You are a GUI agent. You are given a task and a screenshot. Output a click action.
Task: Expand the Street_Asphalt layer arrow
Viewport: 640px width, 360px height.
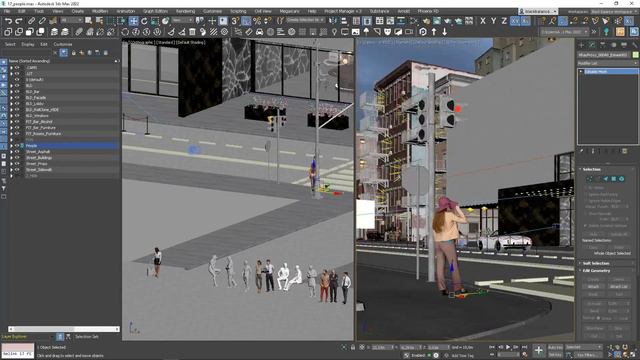point(11,152)
